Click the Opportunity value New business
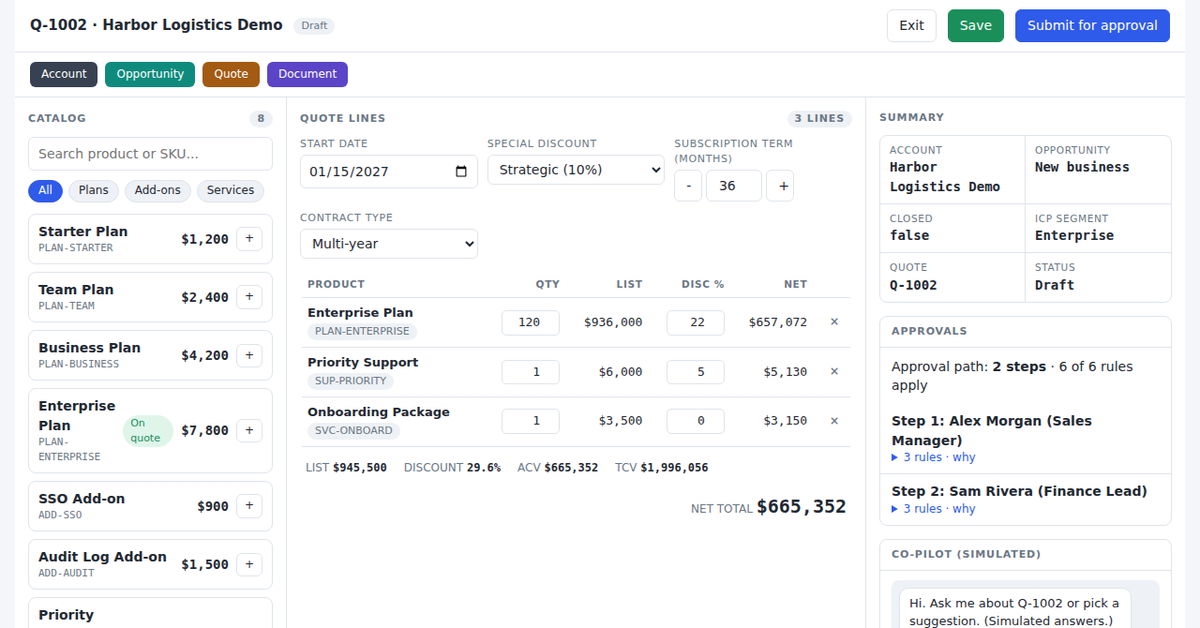The height and width of the screenshot is (628, 1200). [x=1082, y=168]
